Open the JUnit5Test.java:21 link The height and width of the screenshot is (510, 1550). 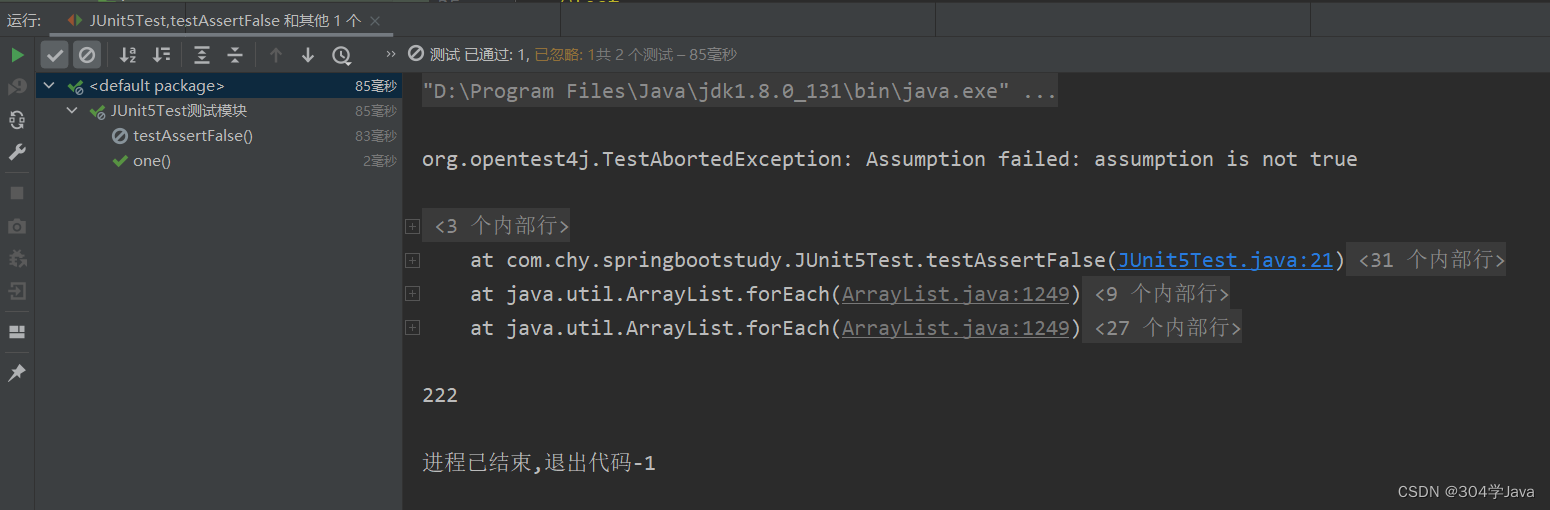click(x=1226, y=260)
